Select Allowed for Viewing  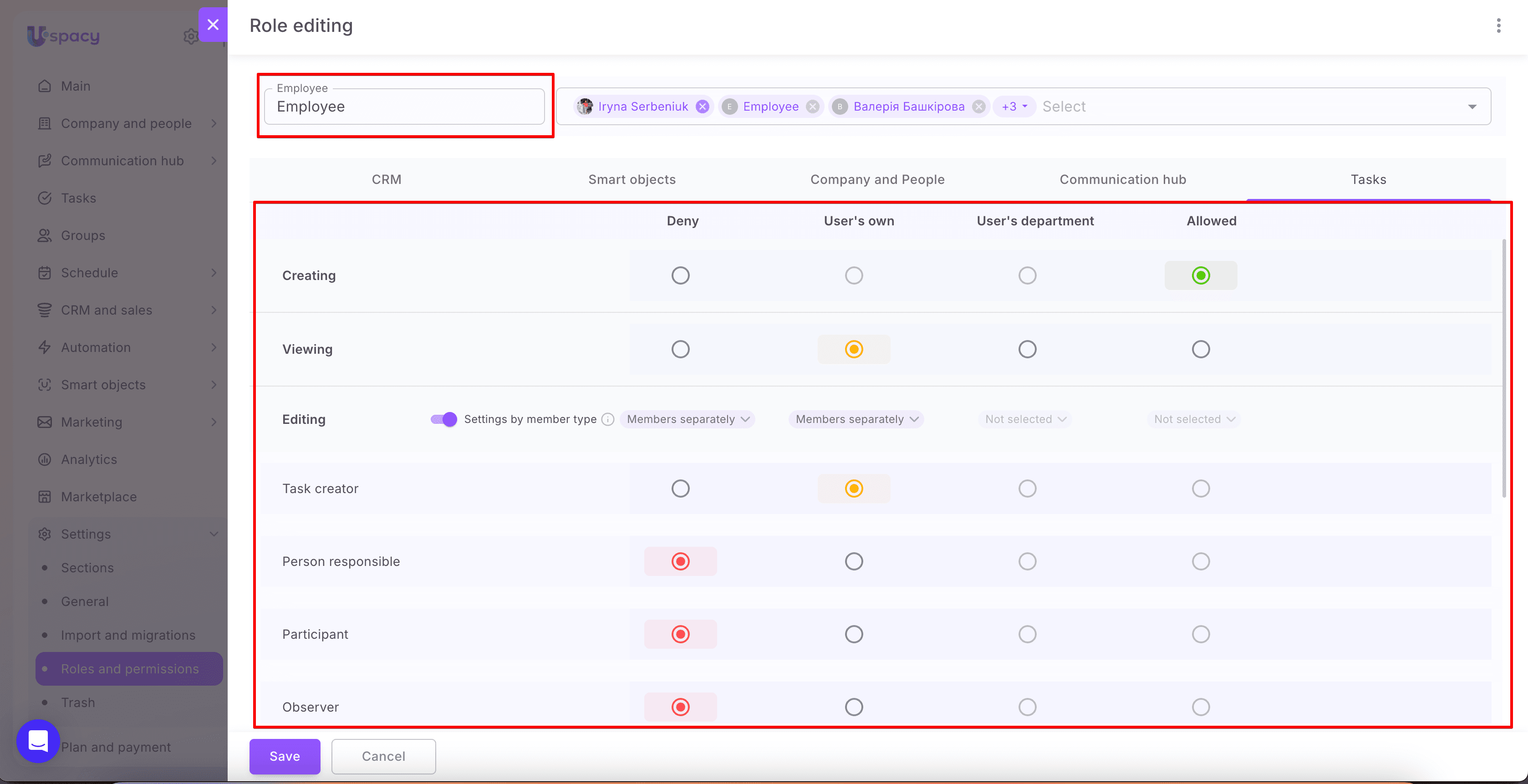[1201, 349]
